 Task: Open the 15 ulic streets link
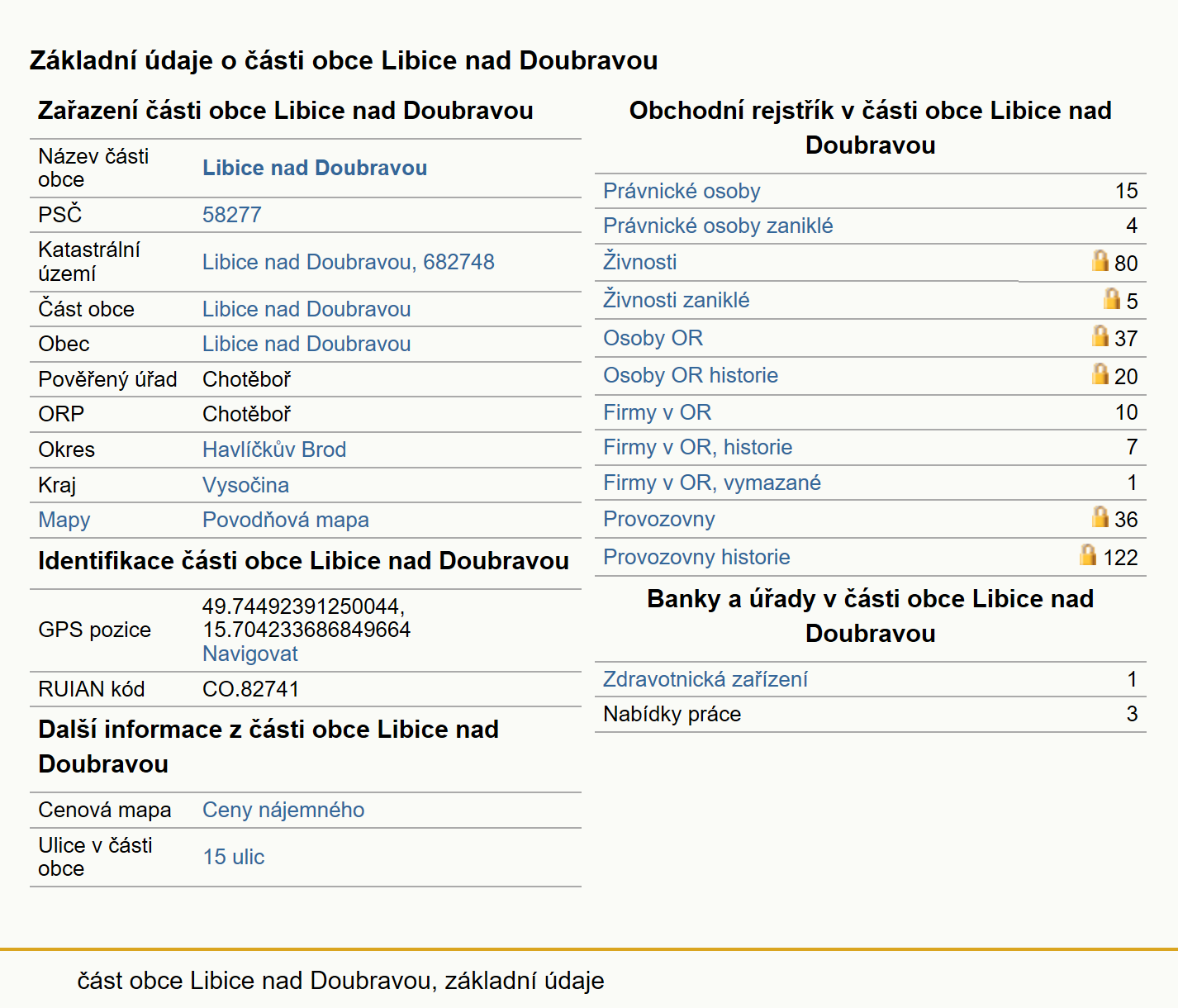234,857
